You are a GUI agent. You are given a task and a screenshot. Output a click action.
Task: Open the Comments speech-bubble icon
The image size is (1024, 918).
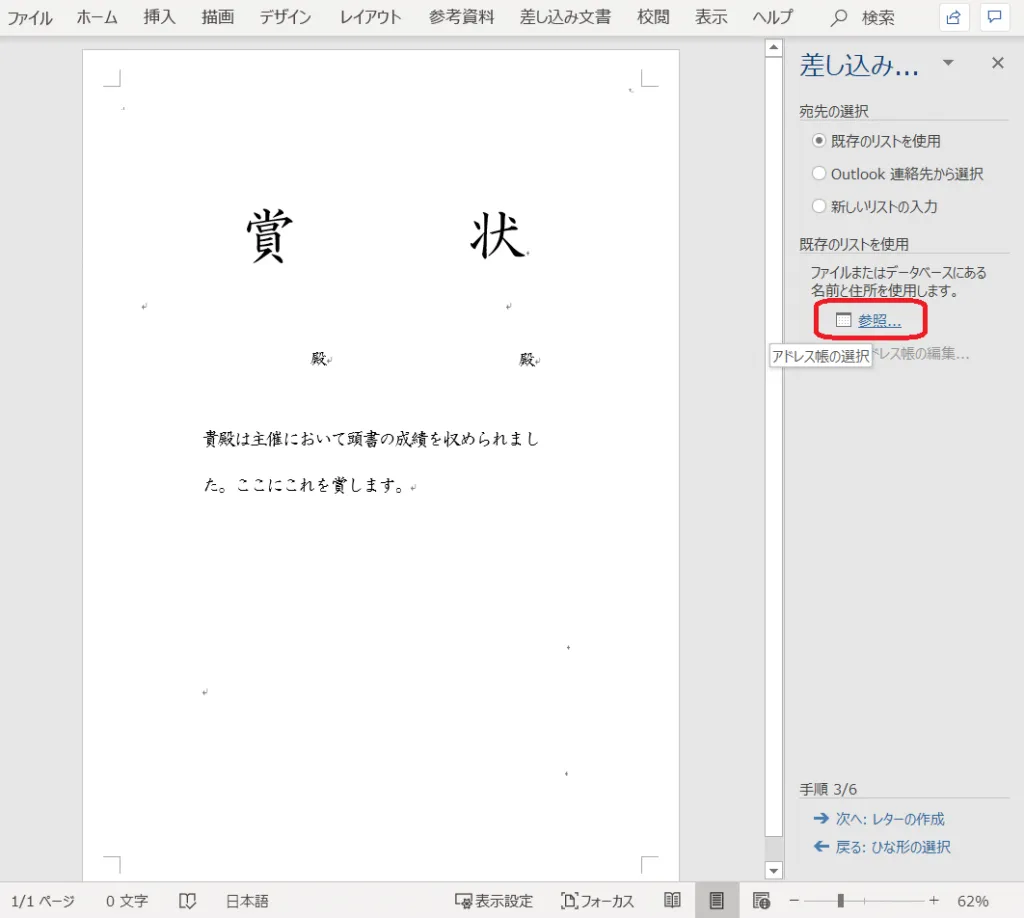[x=994, y=17]
